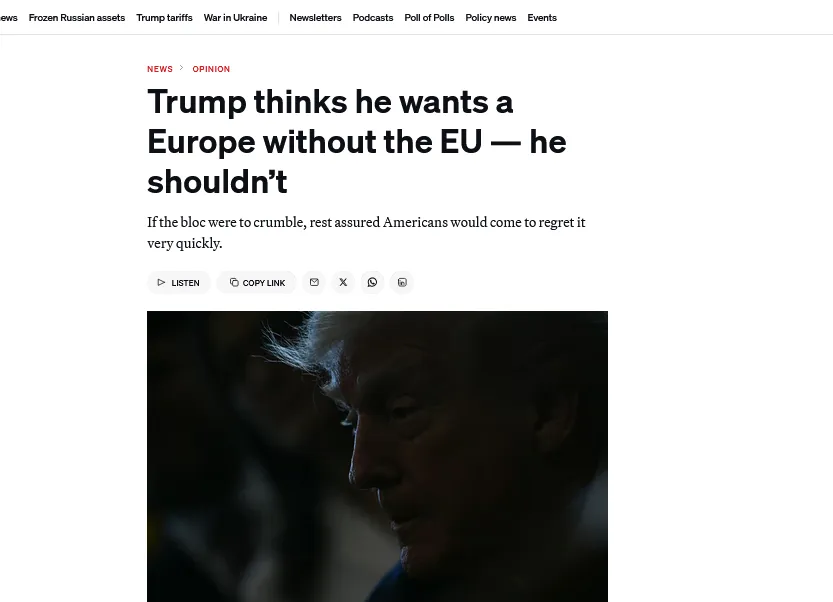Open the News breadcrumb link
This screenshot has height=602, width=833.
pos(160,69)
